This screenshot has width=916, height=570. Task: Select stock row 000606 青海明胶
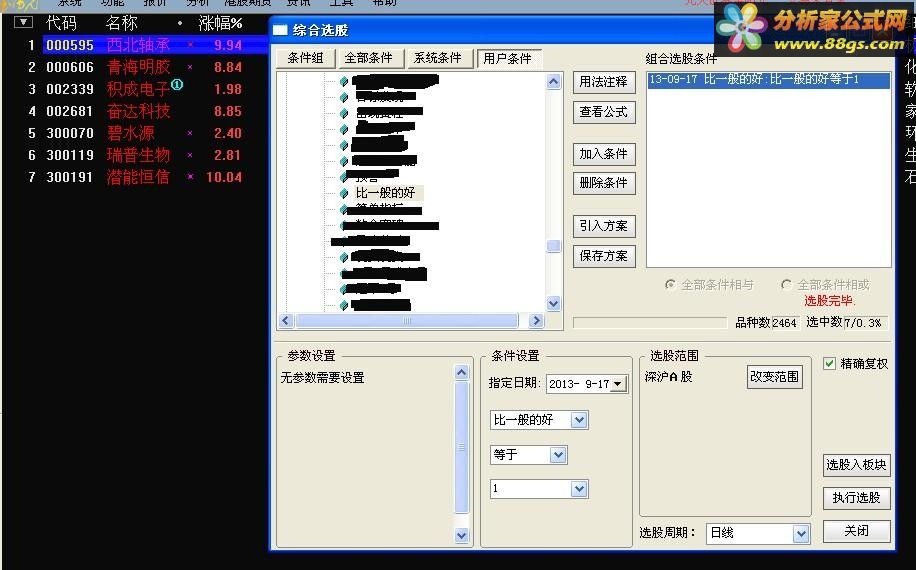coord(136,67)
